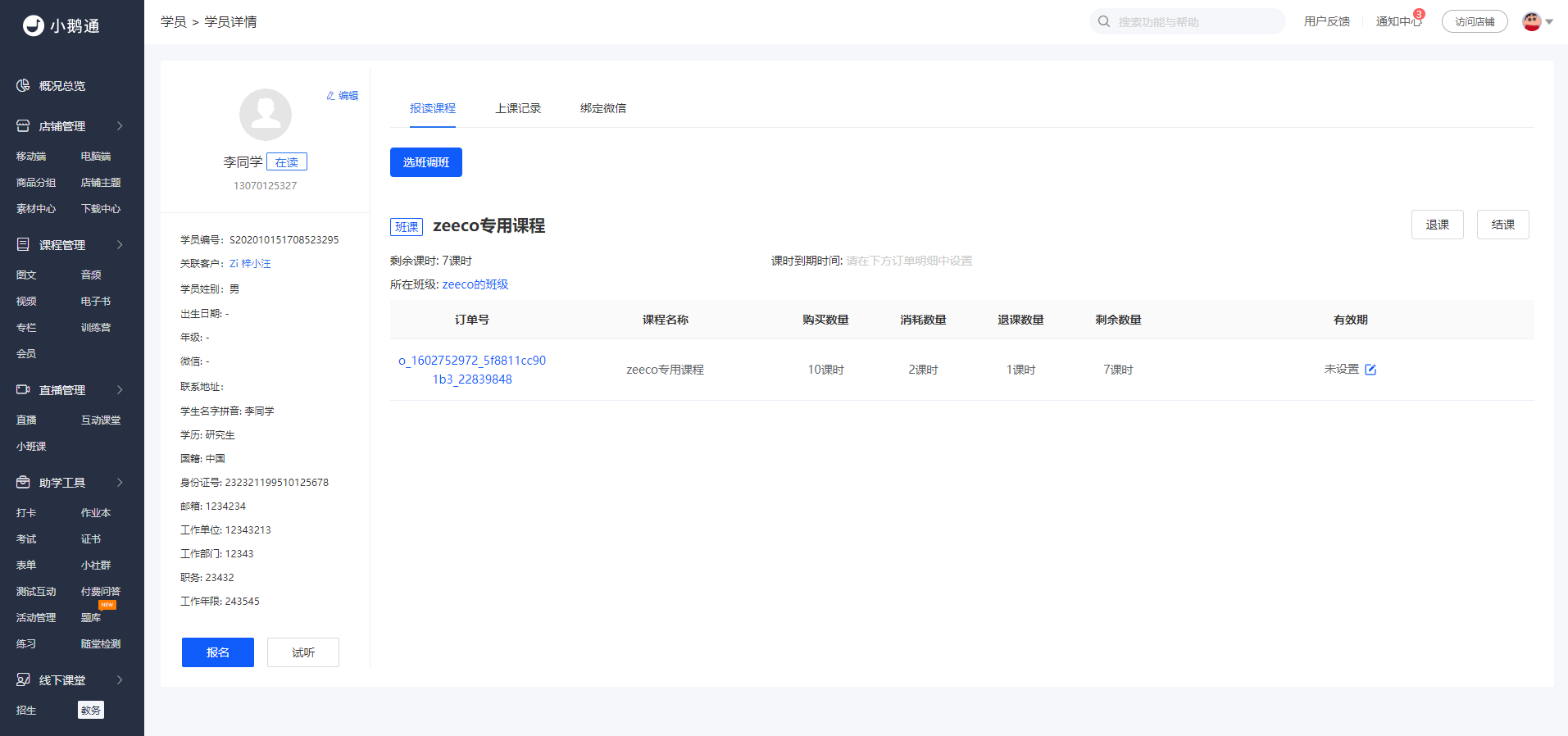The height and width of the screenshot is (736, 1568).
Task: Open 下载中心 in sidebar
Action: pos(101,208)
